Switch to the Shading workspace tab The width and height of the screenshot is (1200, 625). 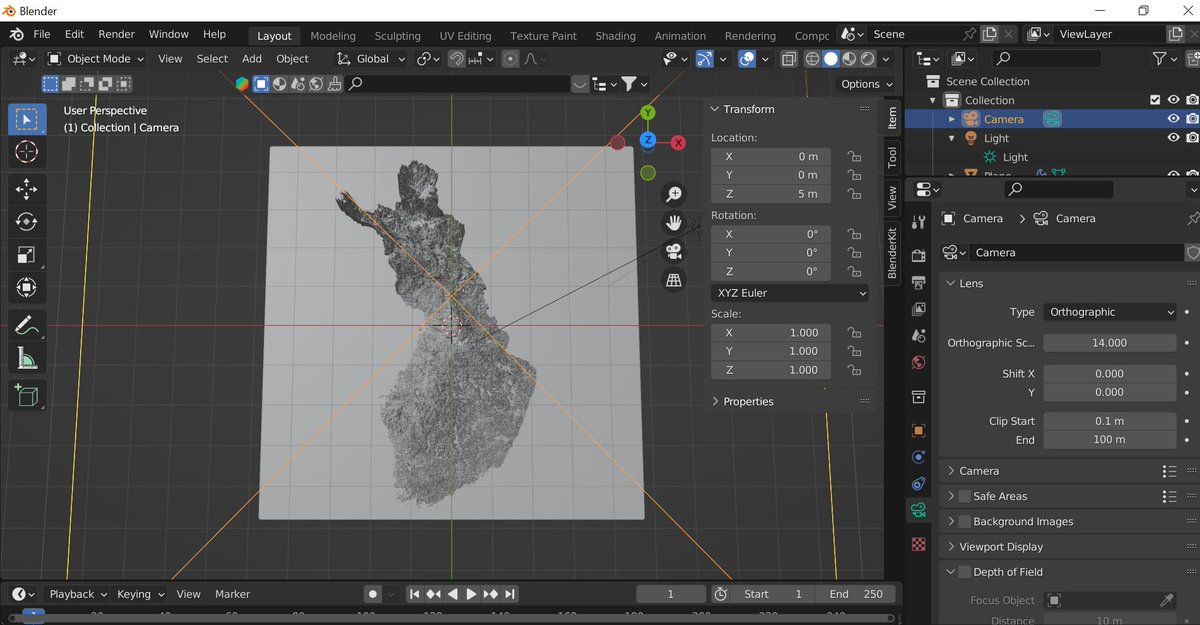pyautogui.click(x=615, y=35)
